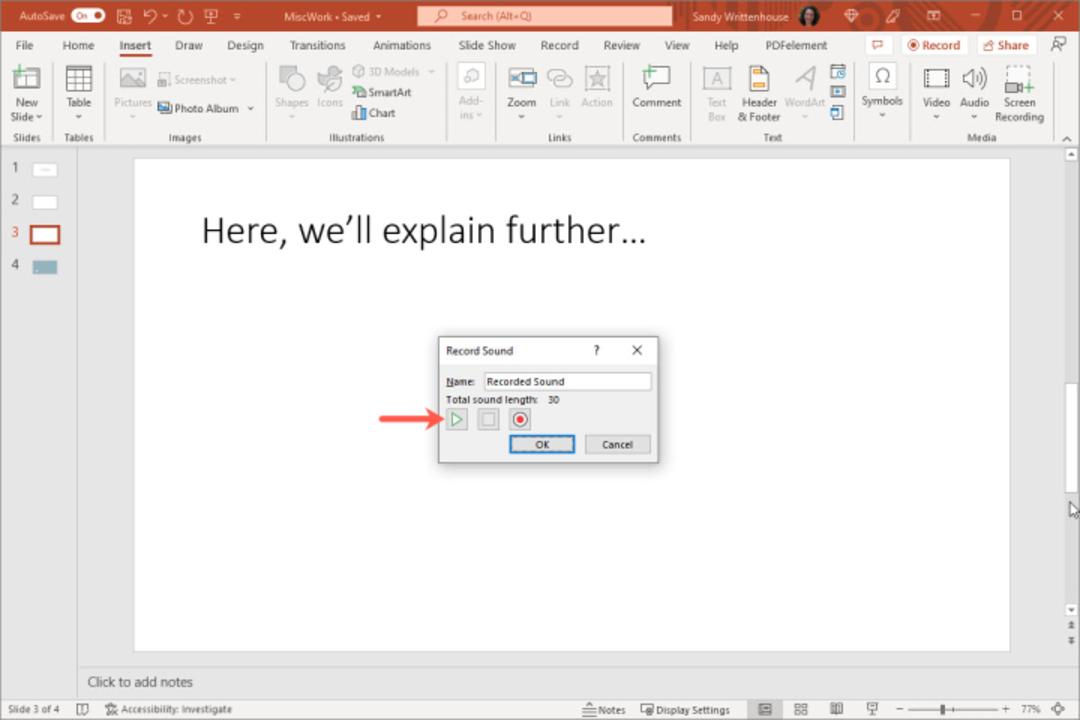The height and width of the screenshot is (720, 1080).
Task: Toggle the AutoSave switch
Action: click(x=88, y=15)
